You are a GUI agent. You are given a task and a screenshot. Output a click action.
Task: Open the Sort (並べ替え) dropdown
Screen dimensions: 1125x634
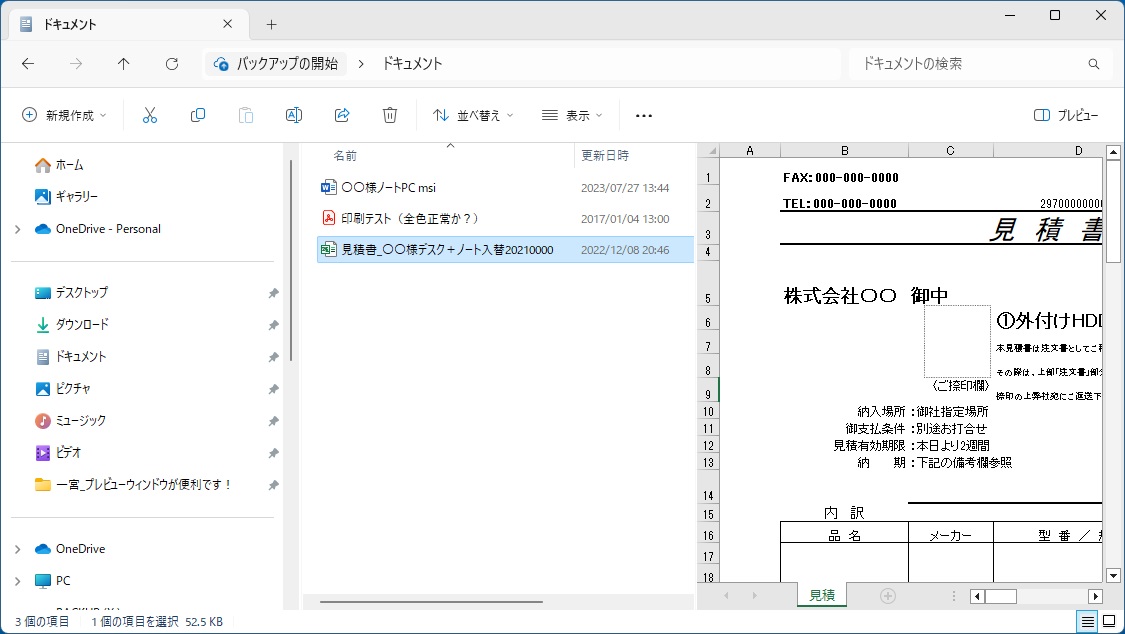pyautogui.click(x=473, y=116)
